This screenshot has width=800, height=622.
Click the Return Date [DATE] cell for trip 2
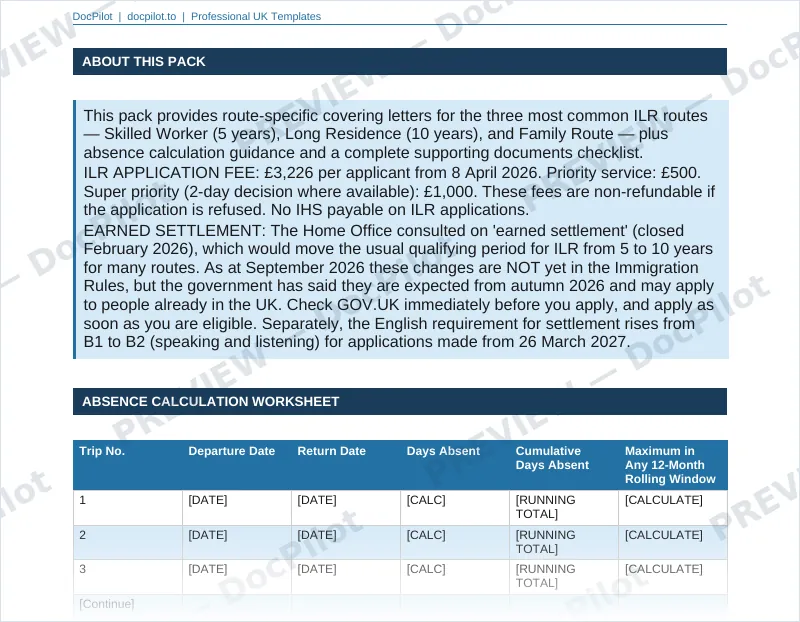coord(346,542)
